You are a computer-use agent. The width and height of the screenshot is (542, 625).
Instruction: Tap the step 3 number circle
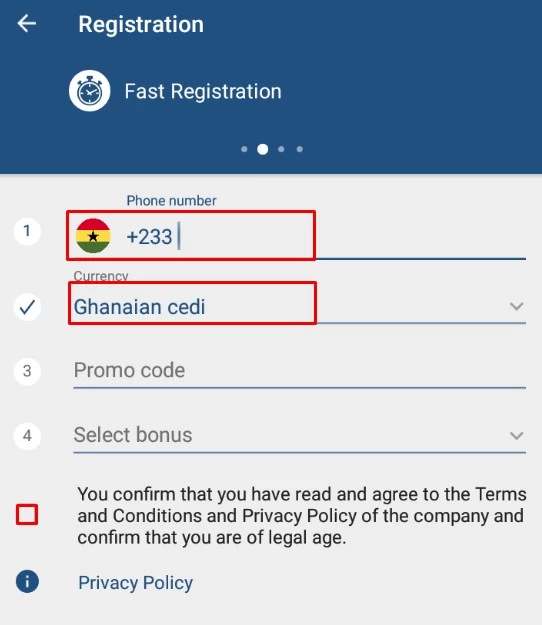click(27, 371)
